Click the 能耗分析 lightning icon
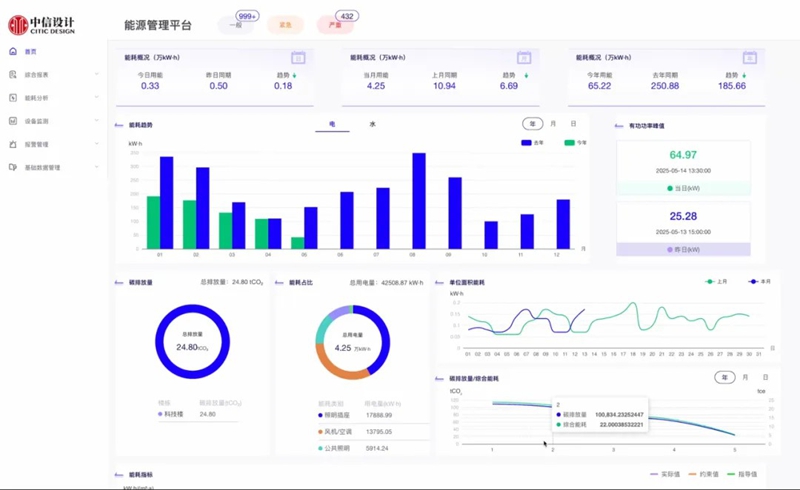 point(13,97)
